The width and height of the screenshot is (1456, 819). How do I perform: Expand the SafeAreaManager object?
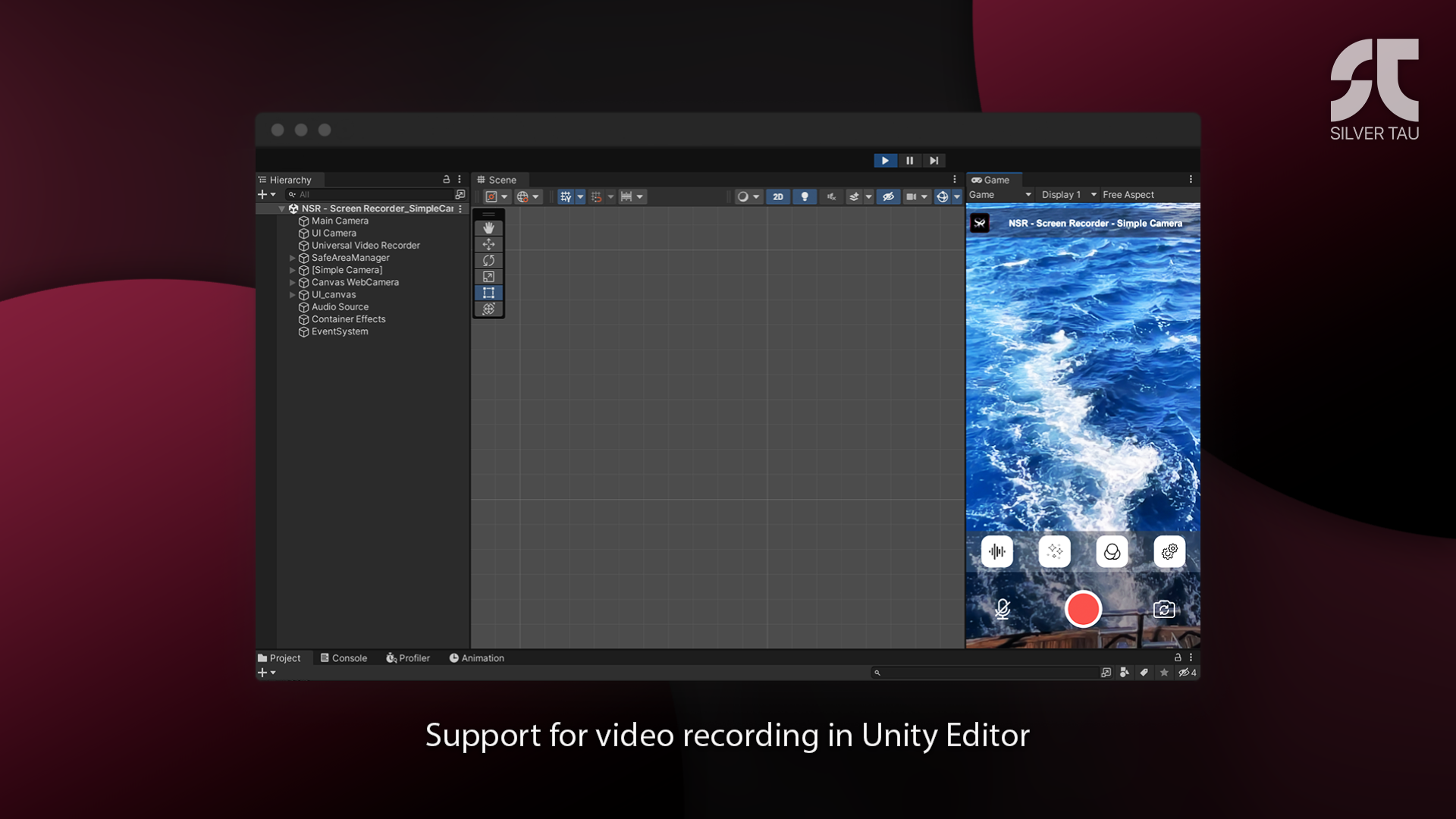click(x=292, y=258)
